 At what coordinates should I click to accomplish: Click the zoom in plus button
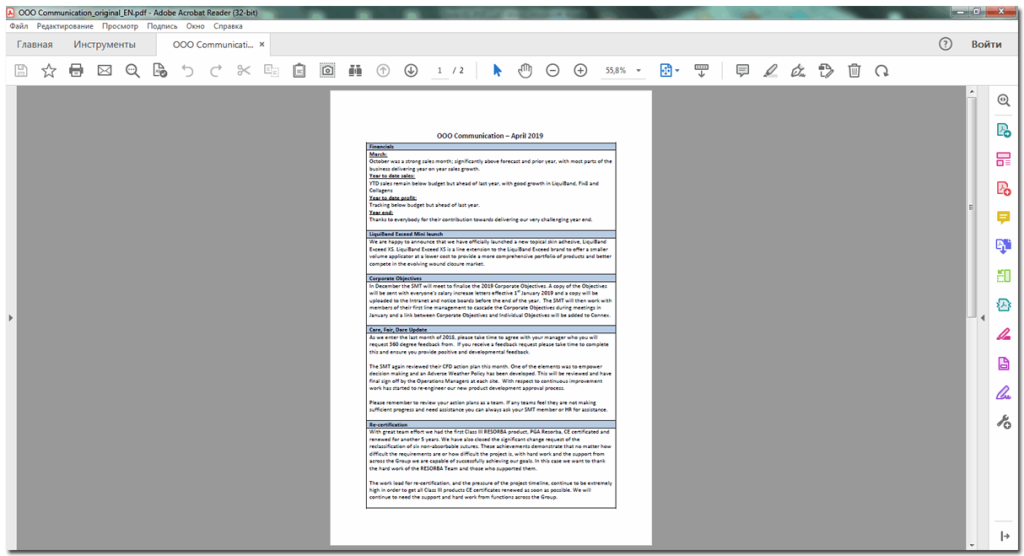[x=580, y=71]
